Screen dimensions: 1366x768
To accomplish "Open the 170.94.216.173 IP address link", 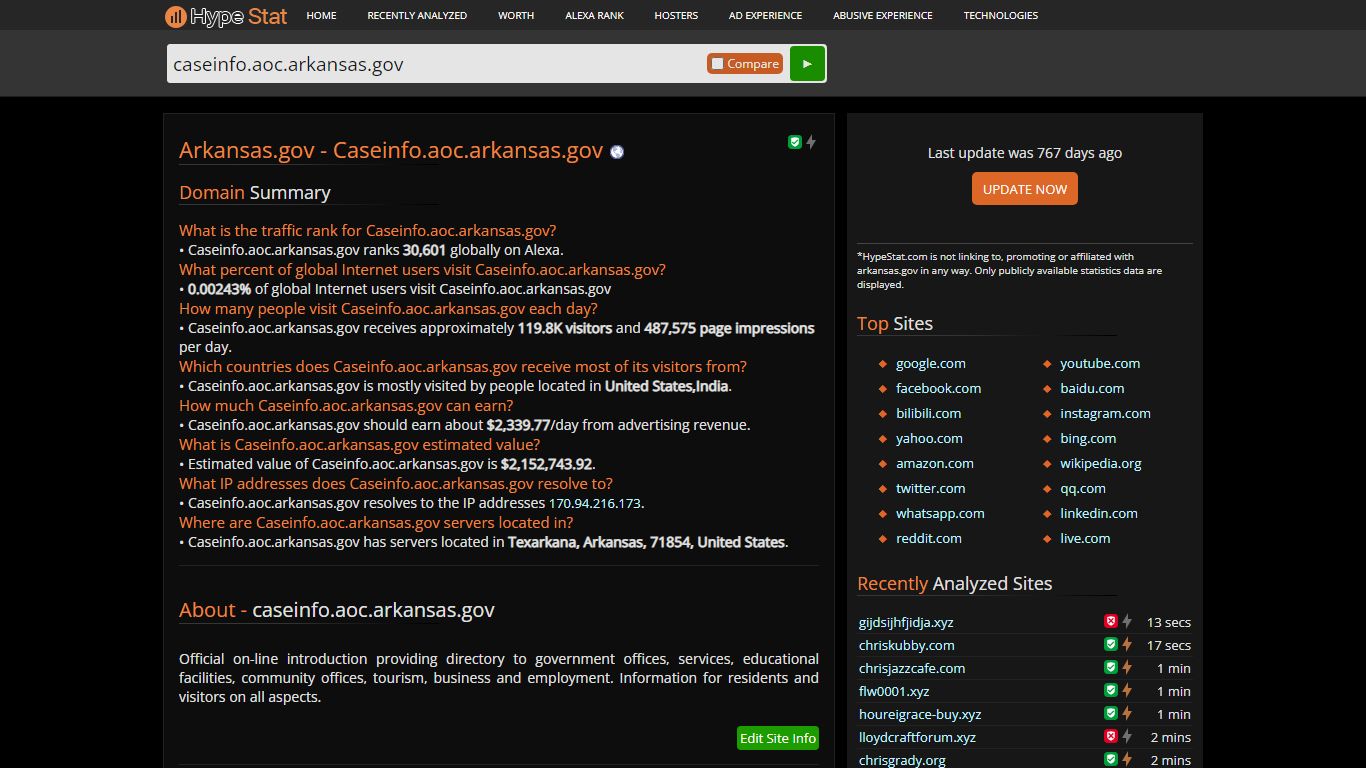I will point(596,504).
